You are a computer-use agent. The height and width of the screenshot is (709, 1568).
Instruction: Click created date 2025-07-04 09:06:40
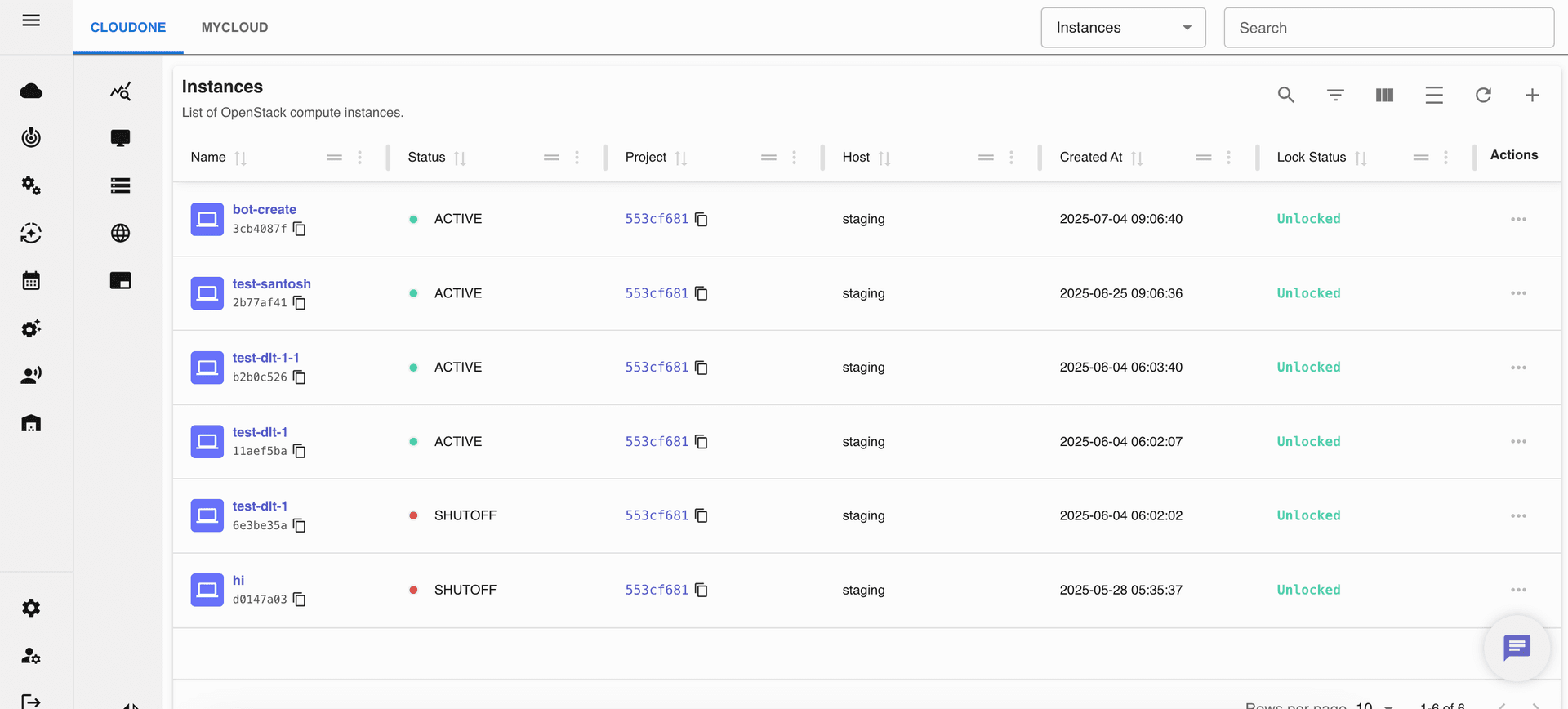1121,219
